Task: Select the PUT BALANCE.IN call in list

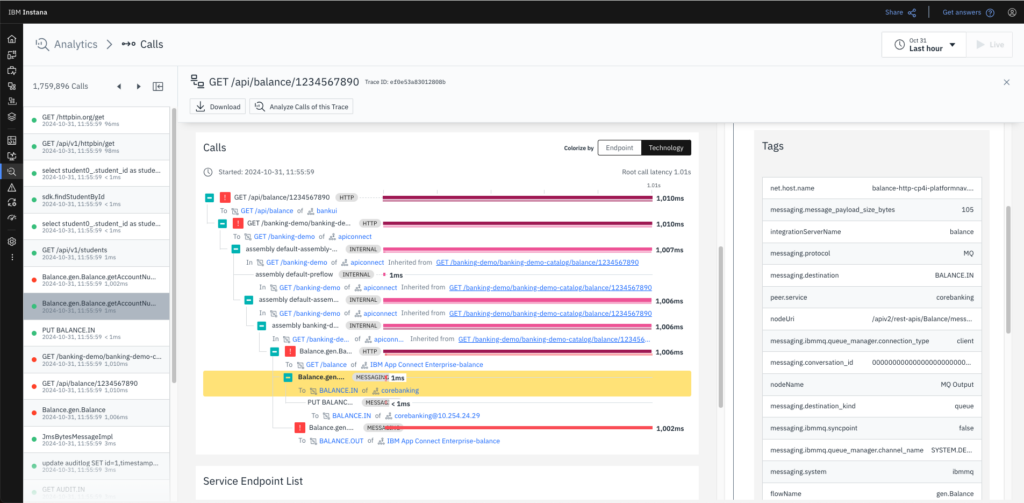Action: pos(97,333)
